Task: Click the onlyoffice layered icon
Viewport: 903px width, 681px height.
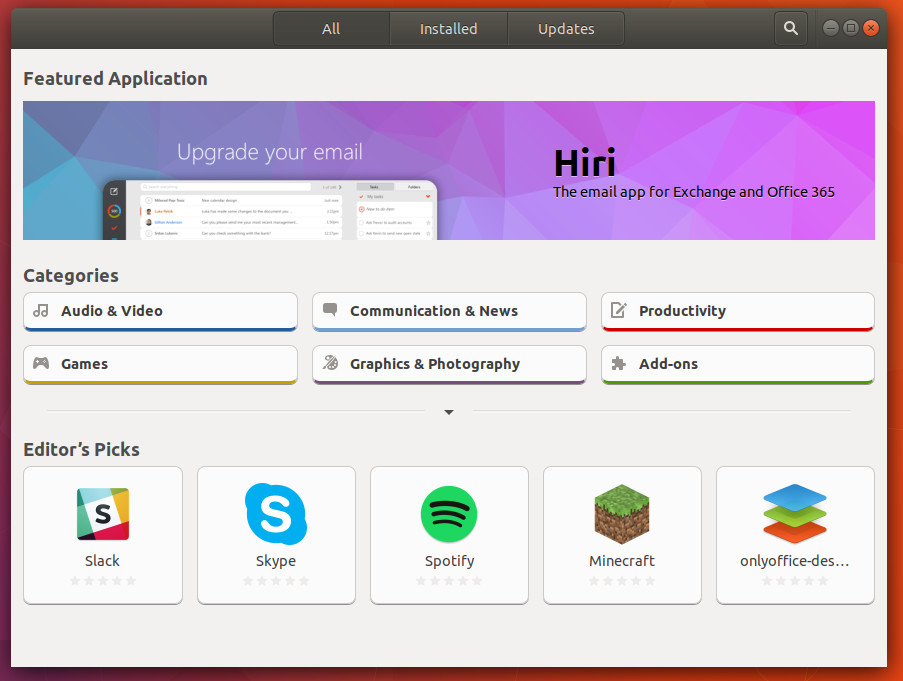Action: (795, 514)
